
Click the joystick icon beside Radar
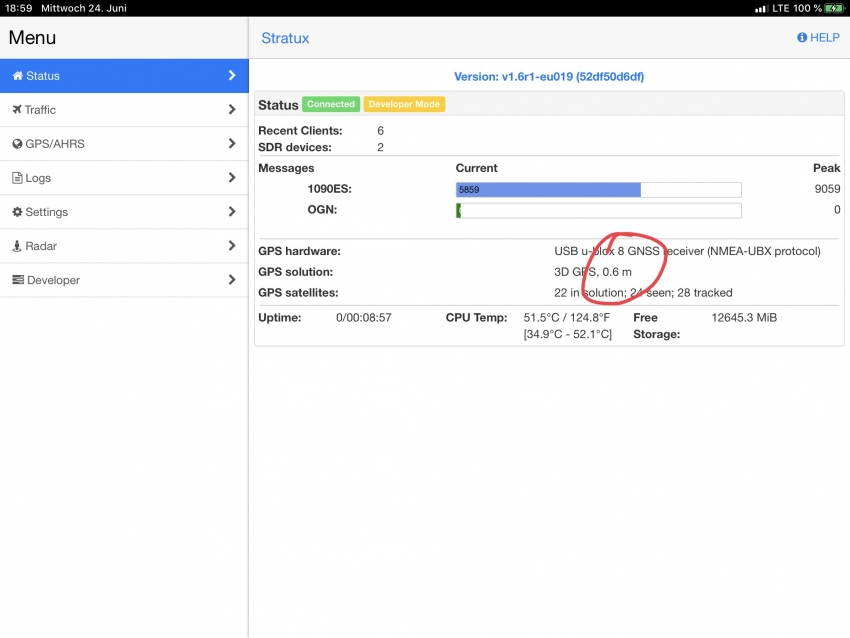click(17, 246)
